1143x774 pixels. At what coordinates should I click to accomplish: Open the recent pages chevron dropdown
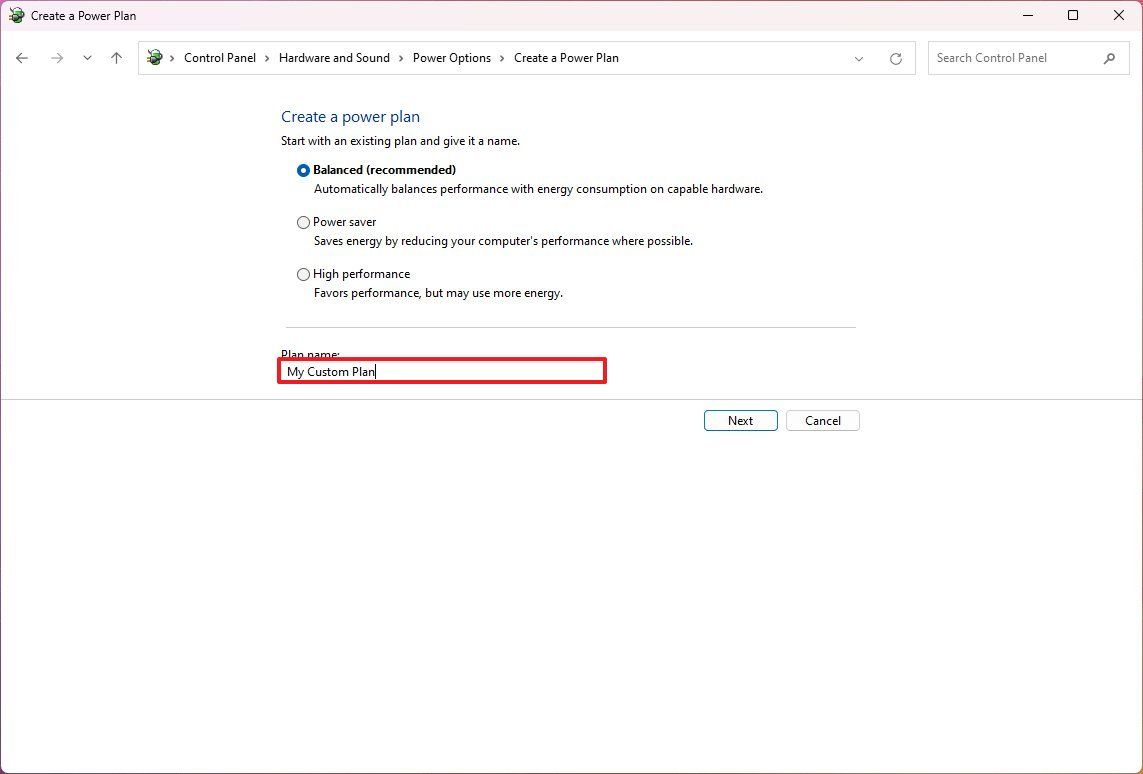(x=87, y=58)
